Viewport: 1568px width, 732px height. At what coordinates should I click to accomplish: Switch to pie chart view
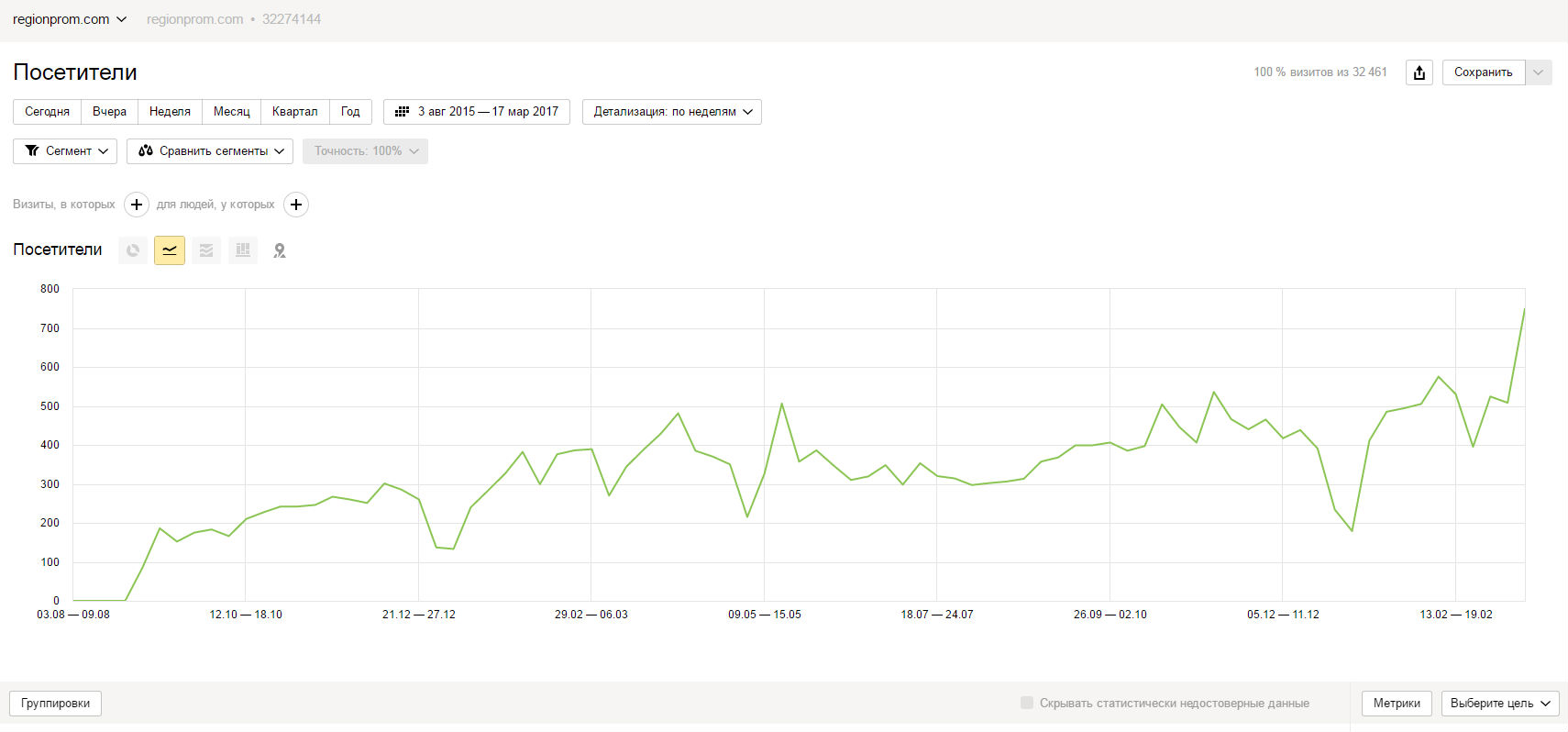click(133, 250)
